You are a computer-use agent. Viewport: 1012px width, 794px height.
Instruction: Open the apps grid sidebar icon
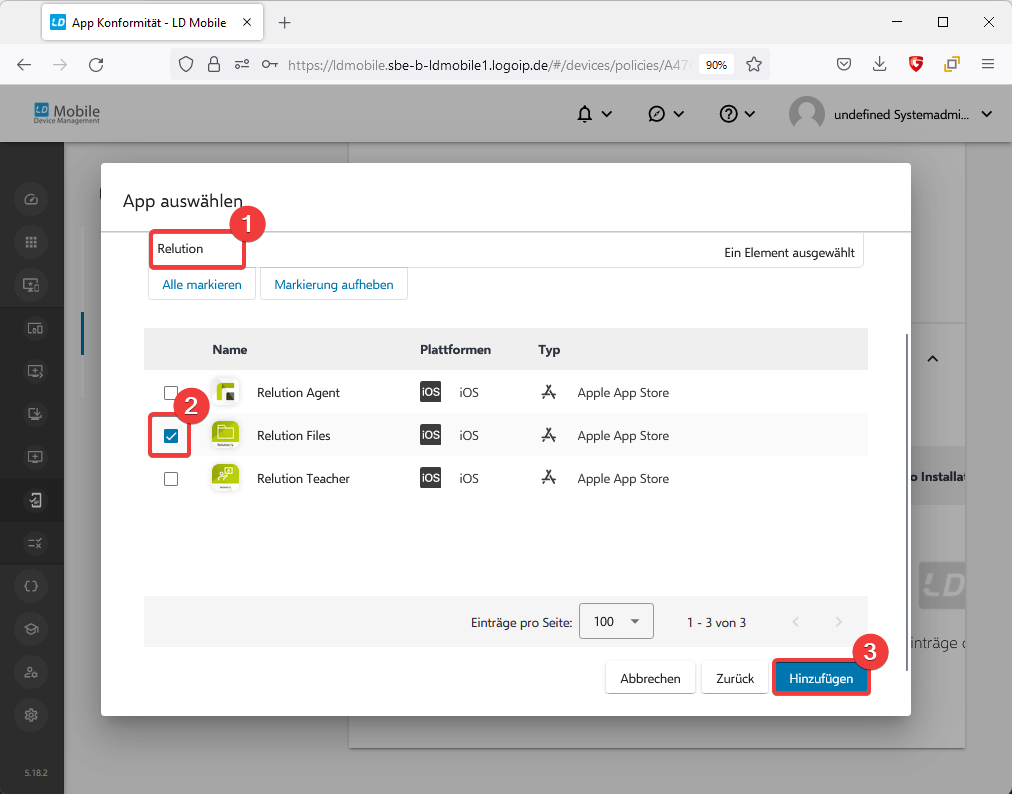point(31,242)
